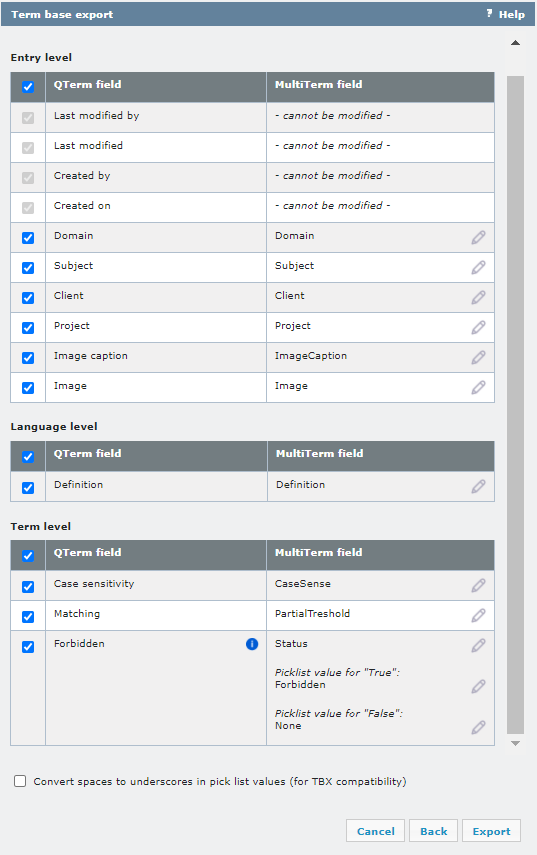Image resolution: width=537 pixels, height=855 pixels.
Task: Uncheck the Definition field checkbox
Action: pos(28,487)
